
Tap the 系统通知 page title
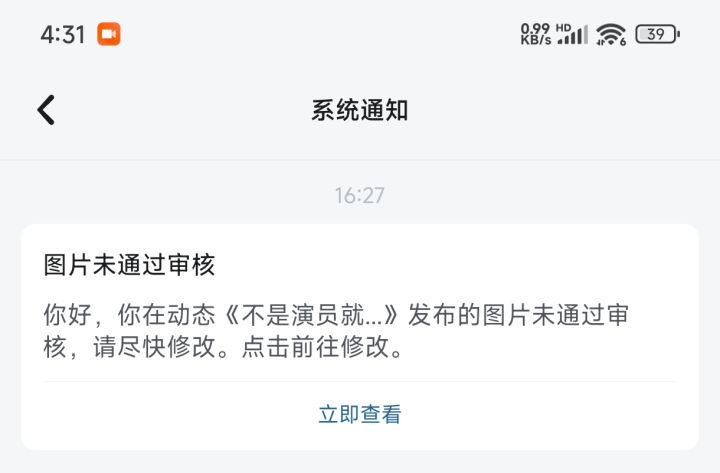click(360, 110)
